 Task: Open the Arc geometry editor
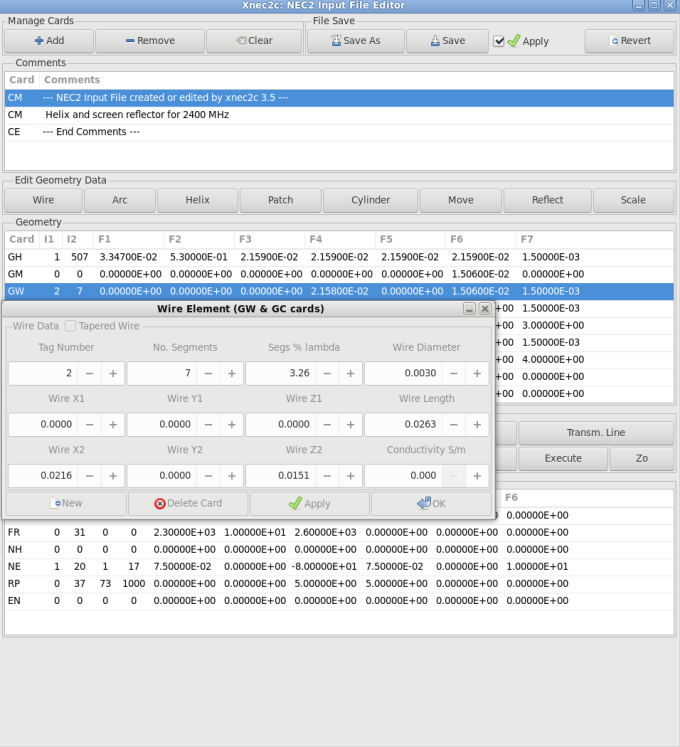pos(120,200)
